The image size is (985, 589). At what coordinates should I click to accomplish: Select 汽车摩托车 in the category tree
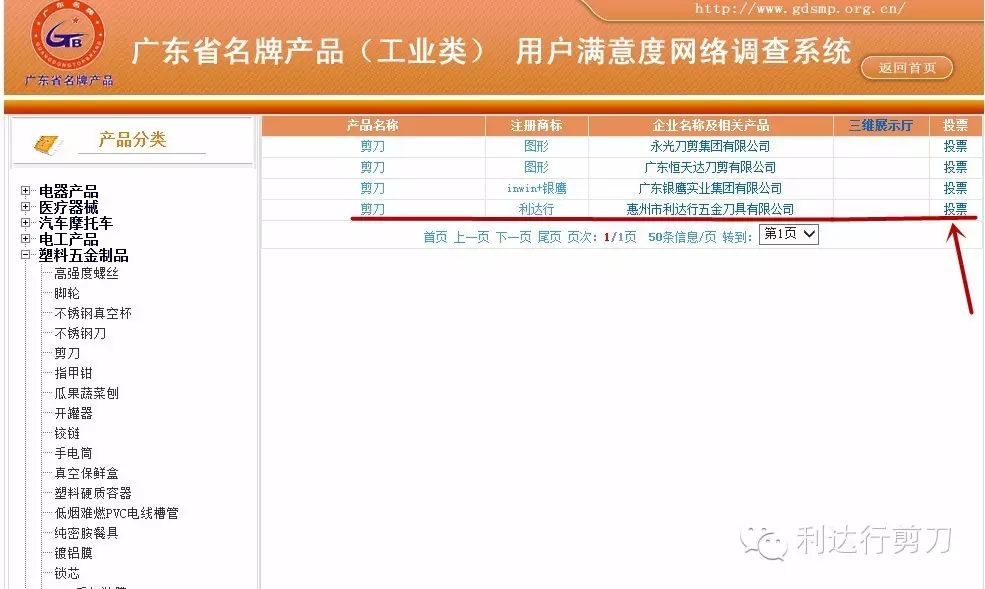(x=76, y=223)
